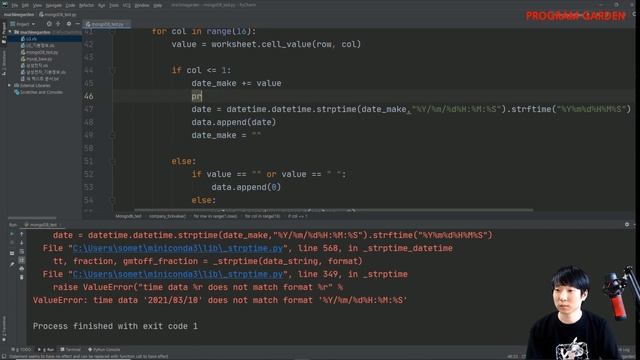Expand the External Libraries node

coord(9,85)
